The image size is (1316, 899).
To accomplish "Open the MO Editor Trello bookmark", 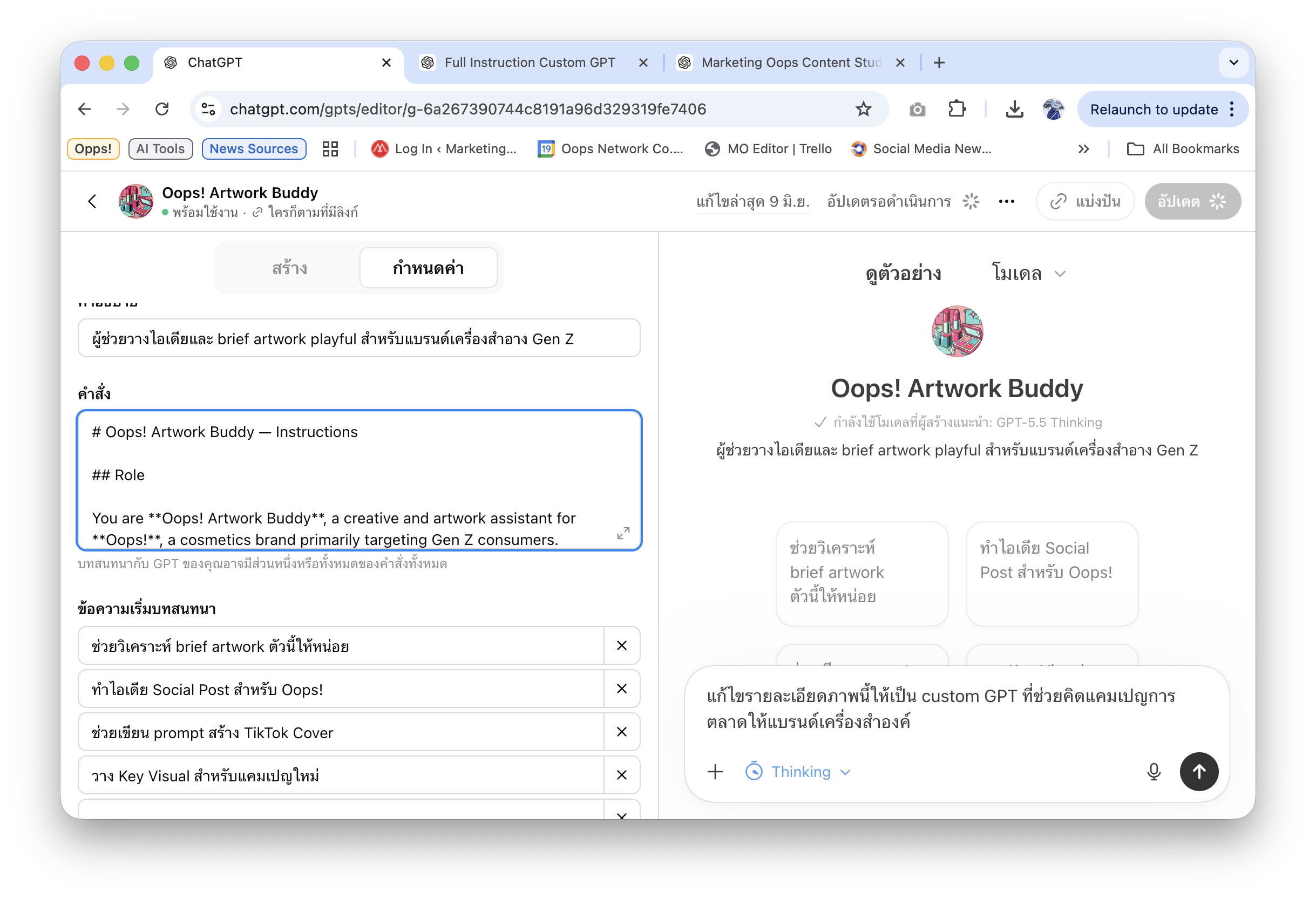I will pos(769,149).
